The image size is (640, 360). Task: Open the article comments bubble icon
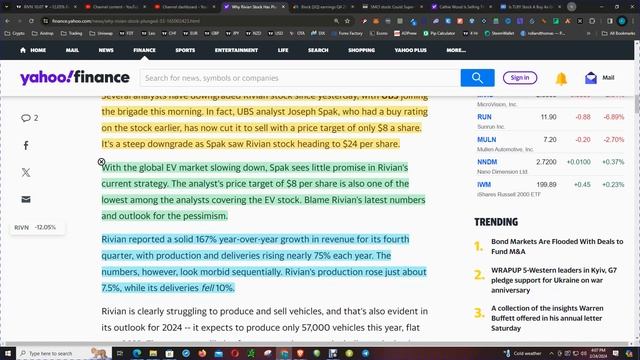(x=26, y=118)
